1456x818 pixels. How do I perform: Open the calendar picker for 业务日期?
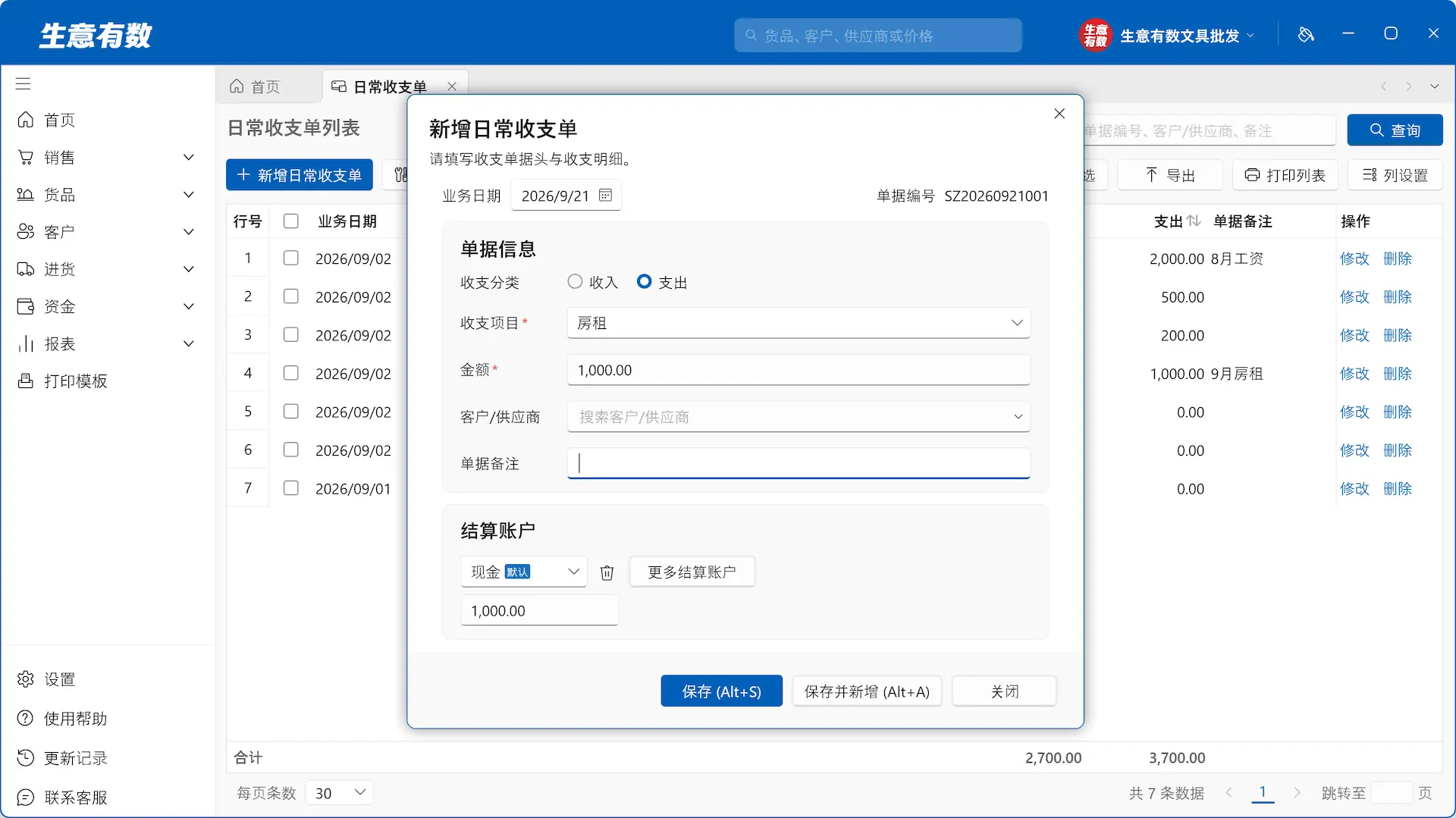tap(605, 196)
